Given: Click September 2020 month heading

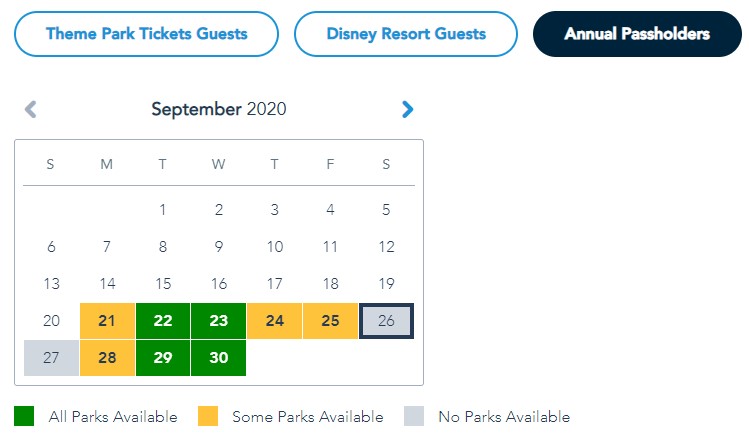Looking at the screenshot, I should click(x=218, y=109).
